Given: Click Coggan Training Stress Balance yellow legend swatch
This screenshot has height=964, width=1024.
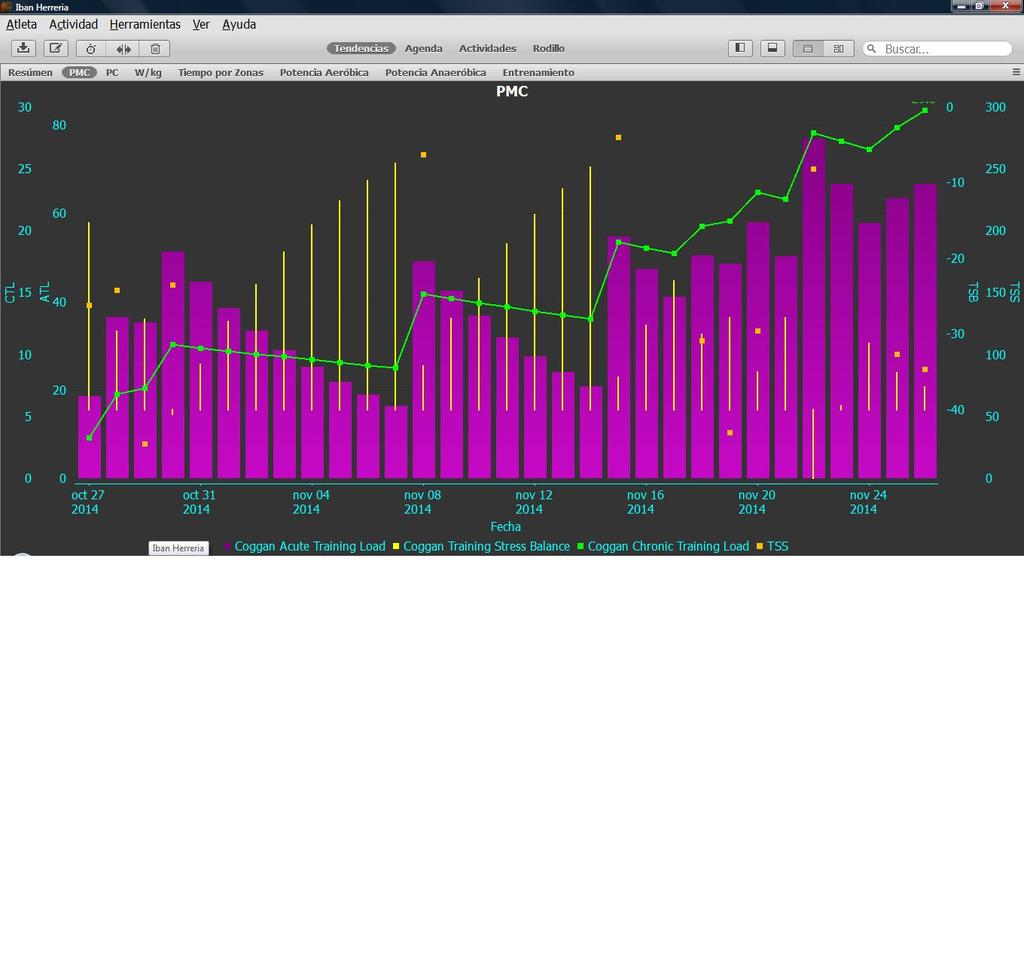Looking at the screenshot, I should point(396,547).
